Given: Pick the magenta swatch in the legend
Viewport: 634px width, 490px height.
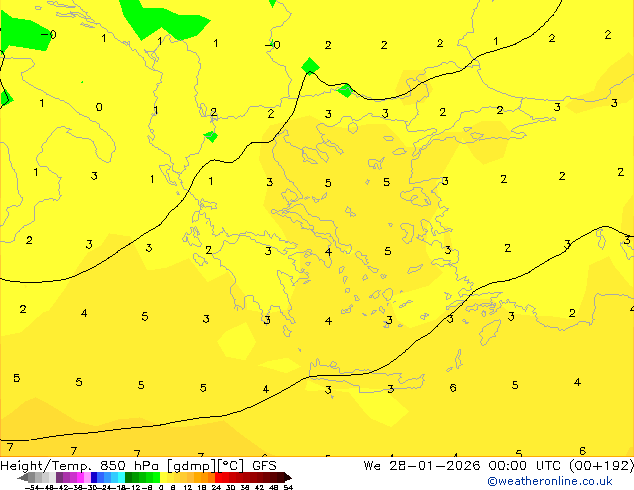Looking at the screenshot, I should pyautogui.click(x=80, y=477).
